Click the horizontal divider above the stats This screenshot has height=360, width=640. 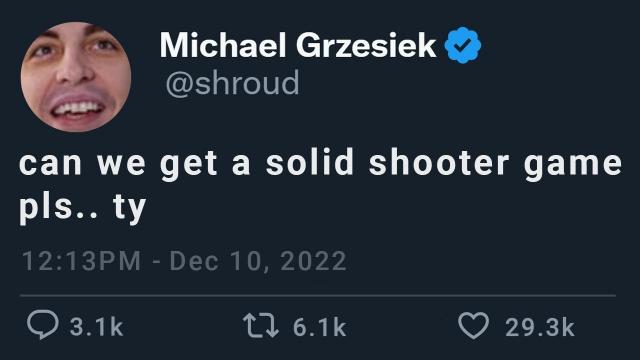pyautogui.click(x=318, y=295)
